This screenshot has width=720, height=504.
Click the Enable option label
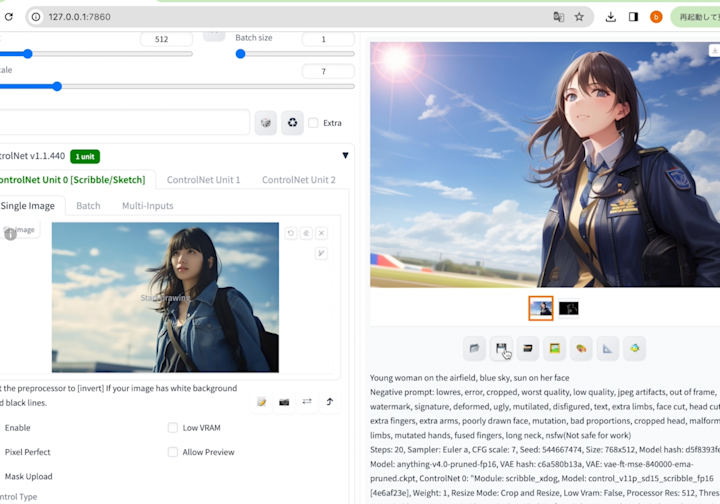coord(17,428)
